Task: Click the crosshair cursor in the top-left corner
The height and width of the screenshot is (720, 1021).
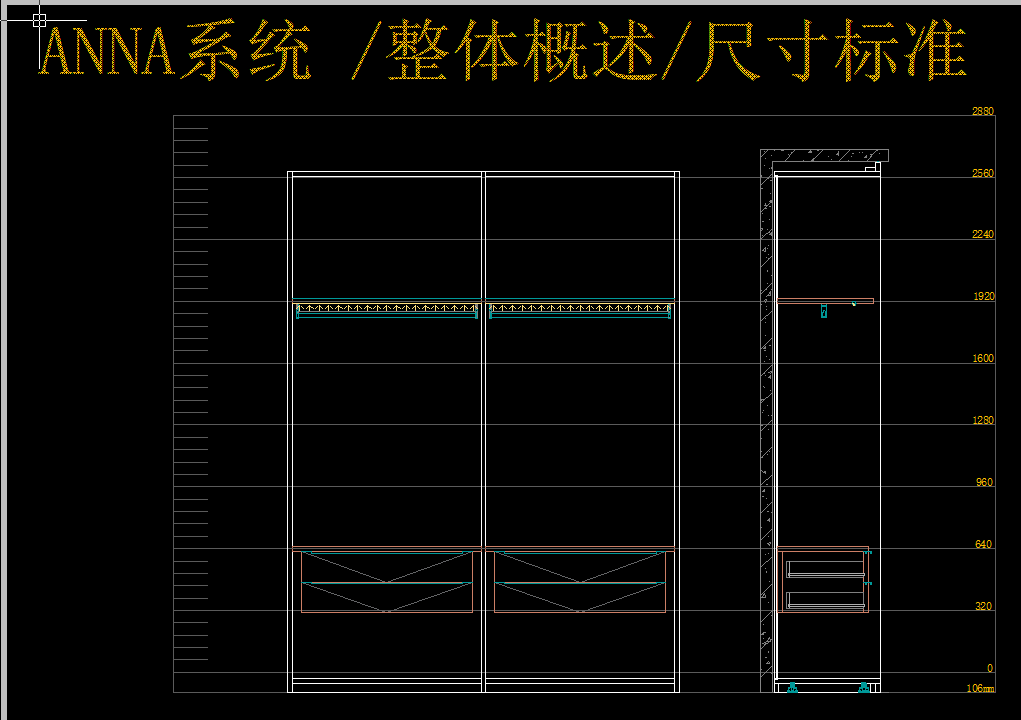Action: (39, 19)
